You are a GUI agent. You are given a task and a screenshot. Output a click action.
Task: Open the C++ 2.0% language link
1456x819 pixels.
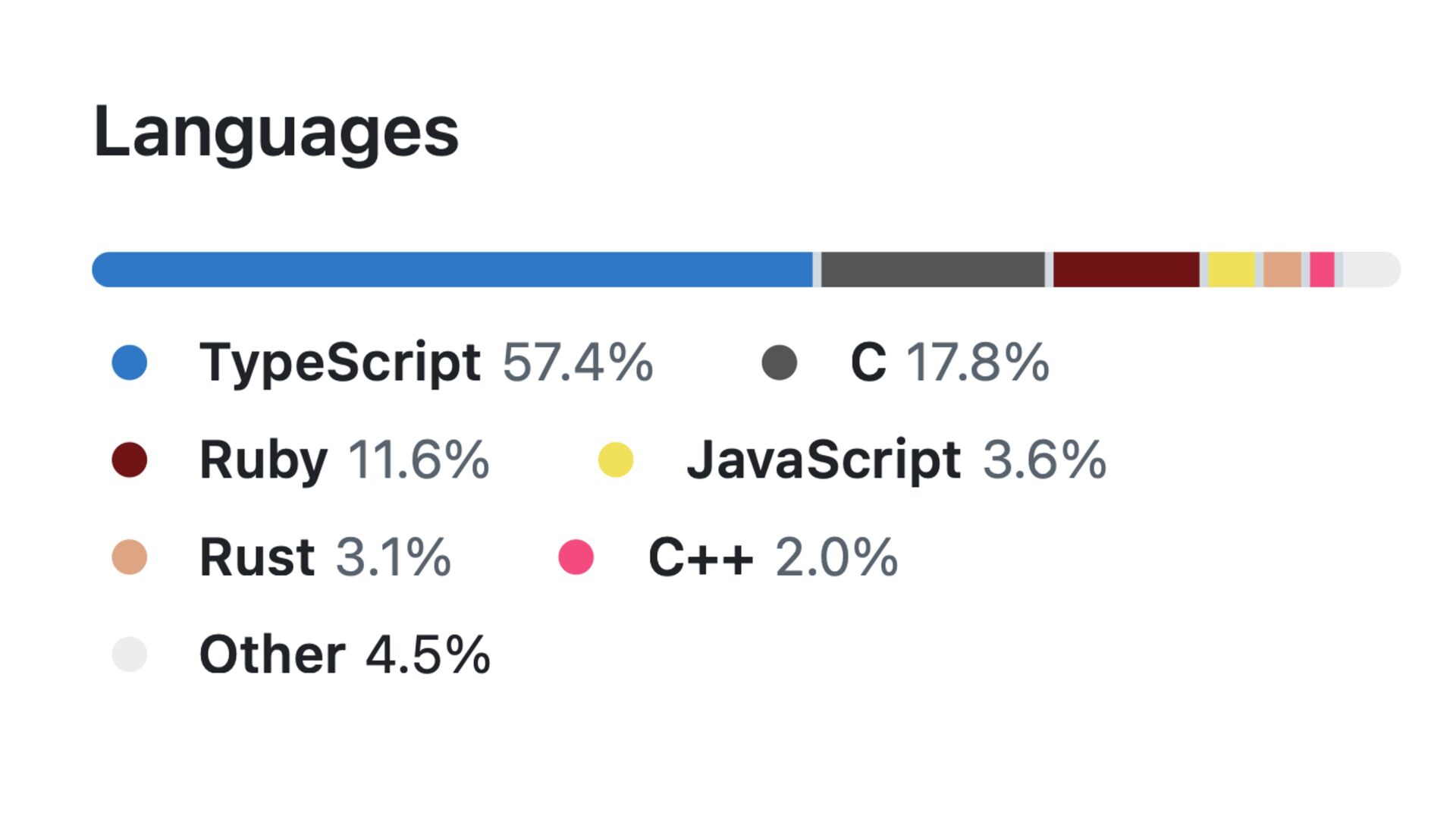tap(772, 557)
